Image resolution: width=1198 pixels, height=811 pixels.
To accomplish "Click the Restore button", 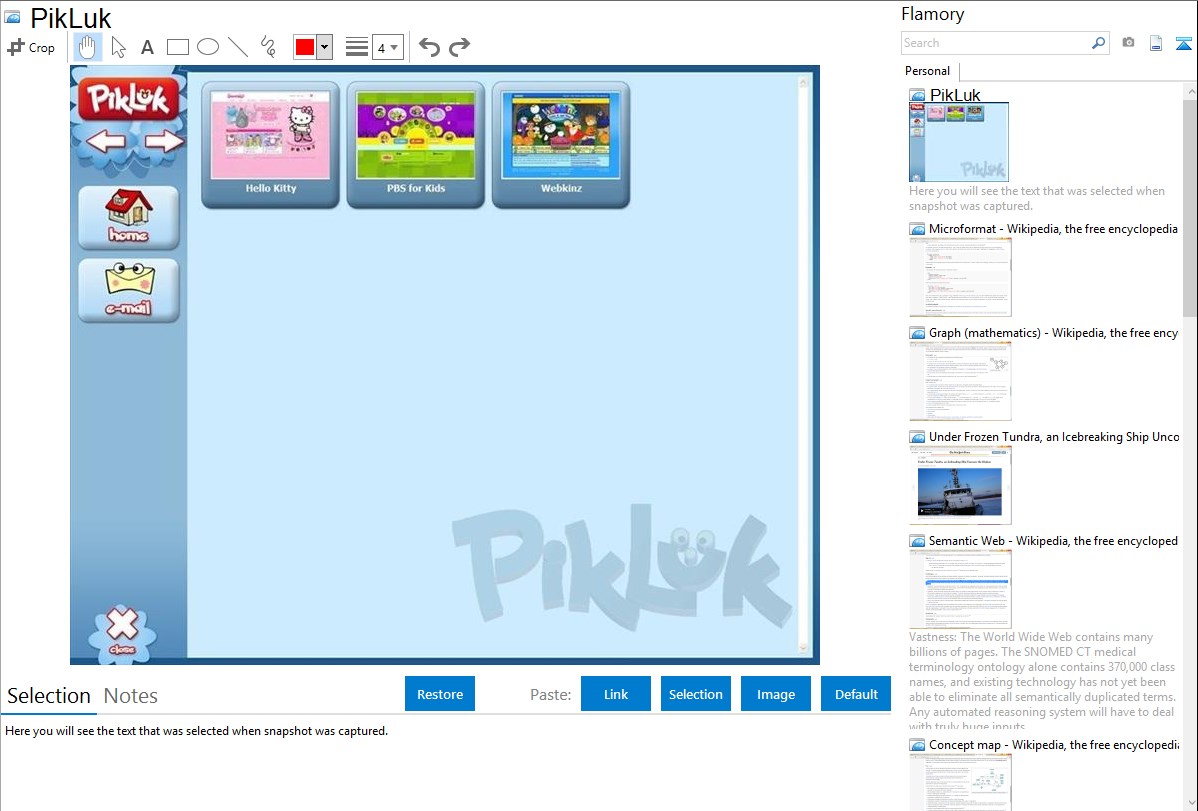I will pos(440,694).
